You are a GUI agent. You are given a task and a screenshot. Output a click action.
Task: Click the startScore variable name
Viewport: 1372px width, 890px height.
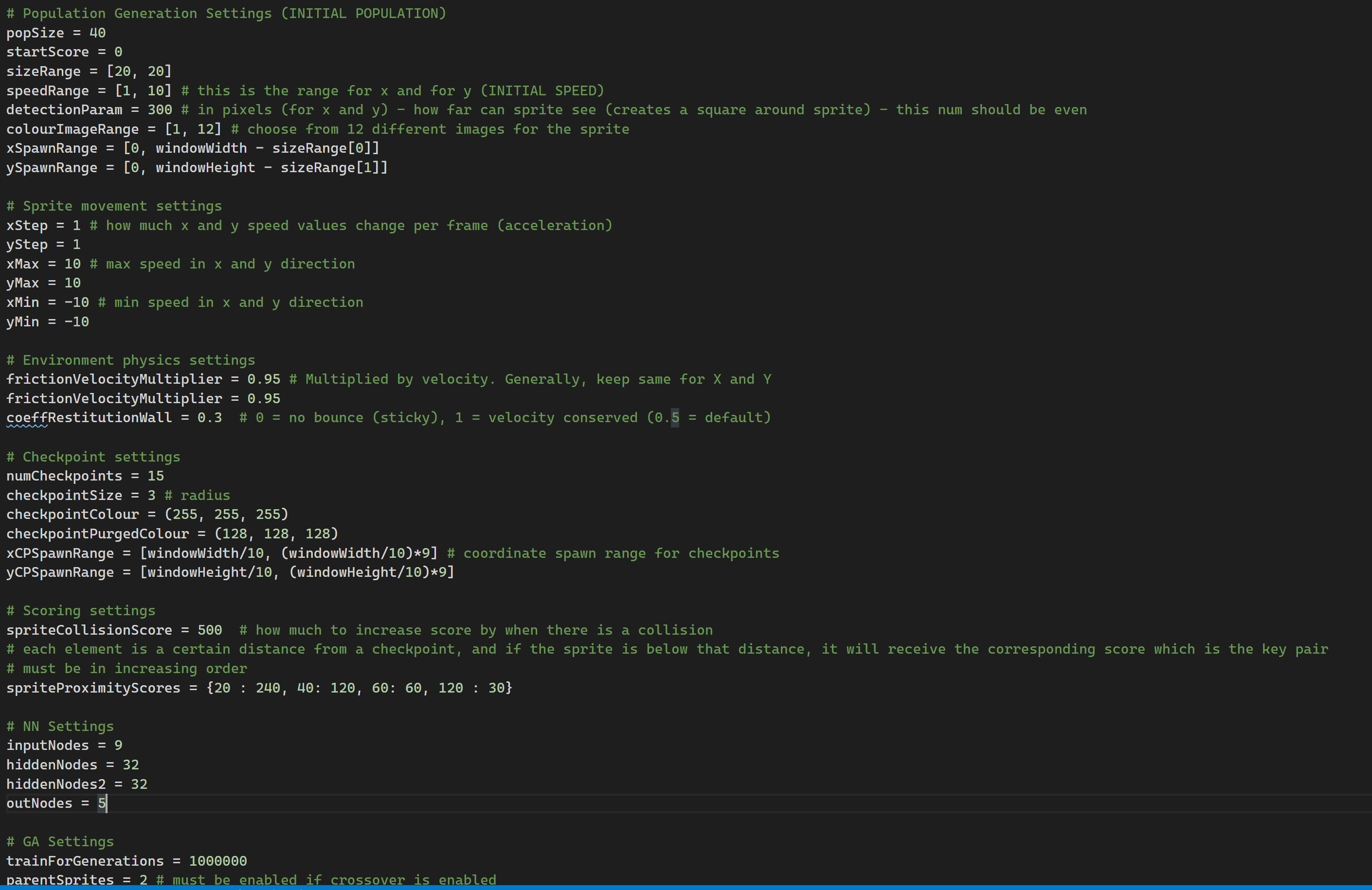click(x=47, y=52)
